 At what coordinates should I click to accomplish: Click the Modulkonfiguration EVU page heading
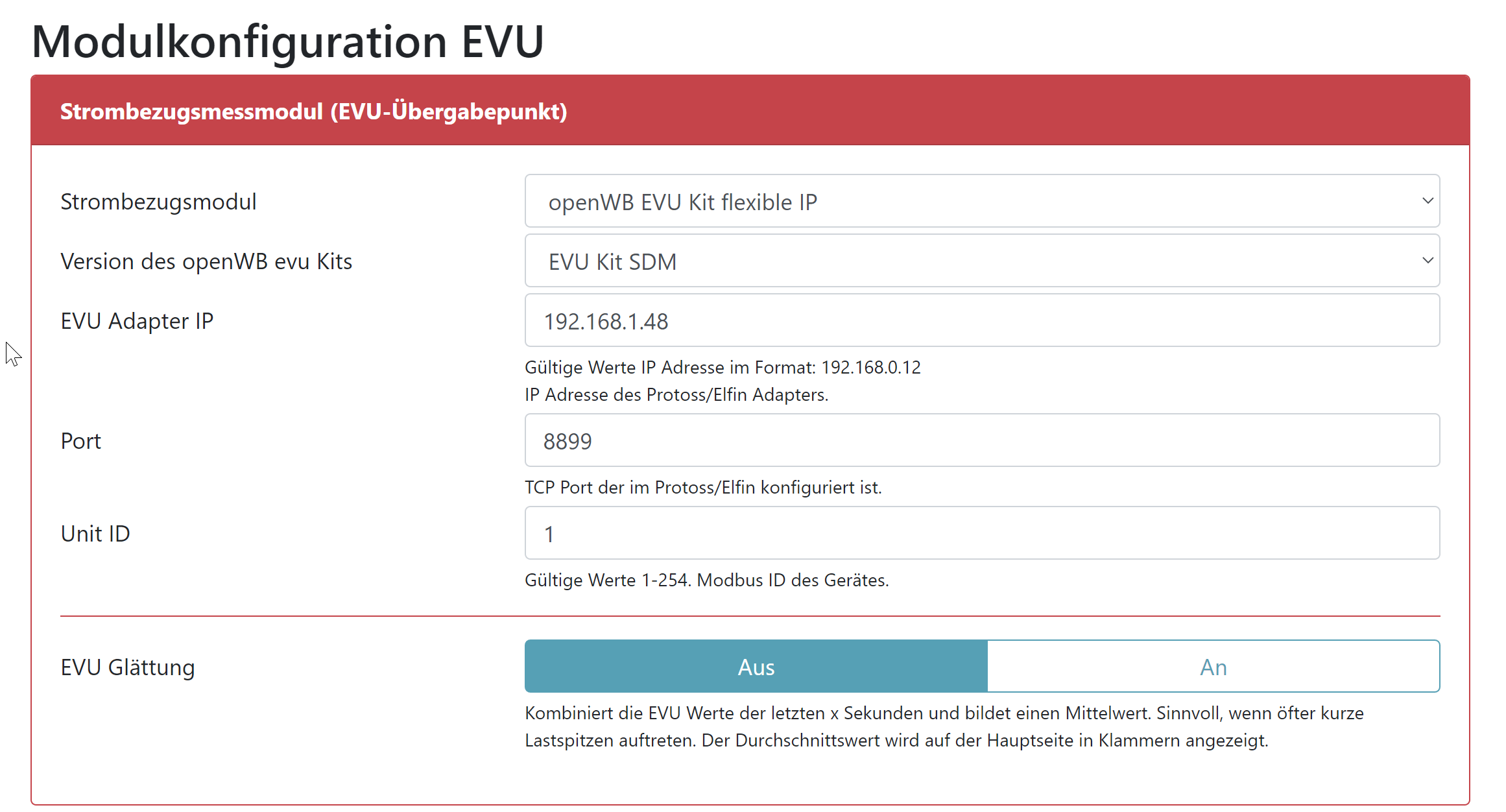pos(287,42)
